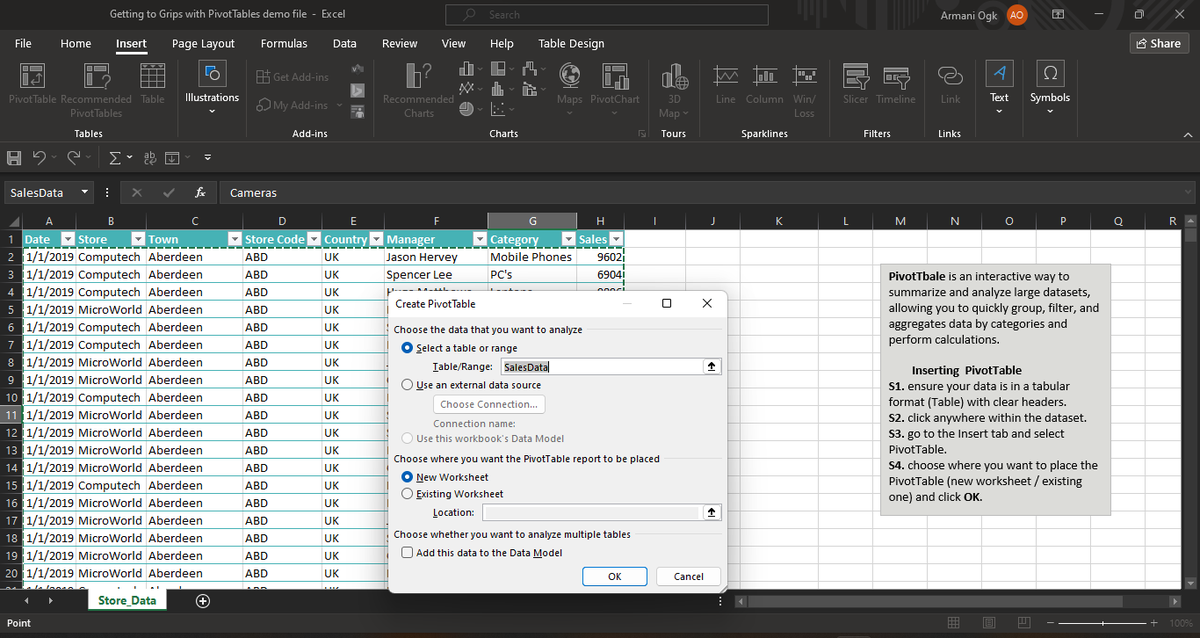Click Recommended Charts icon
The image size is (1200, 638).
pos(418,90)
